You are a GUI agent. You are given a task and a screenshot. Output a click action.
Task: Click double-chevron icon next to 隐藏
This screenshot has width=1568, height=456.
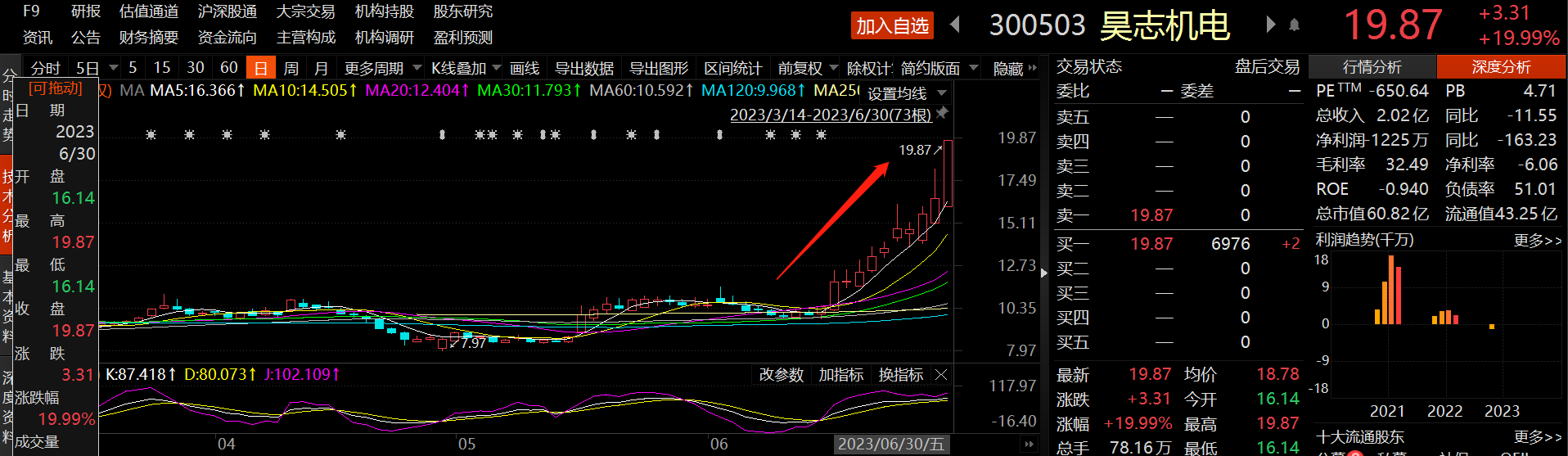1033,68
